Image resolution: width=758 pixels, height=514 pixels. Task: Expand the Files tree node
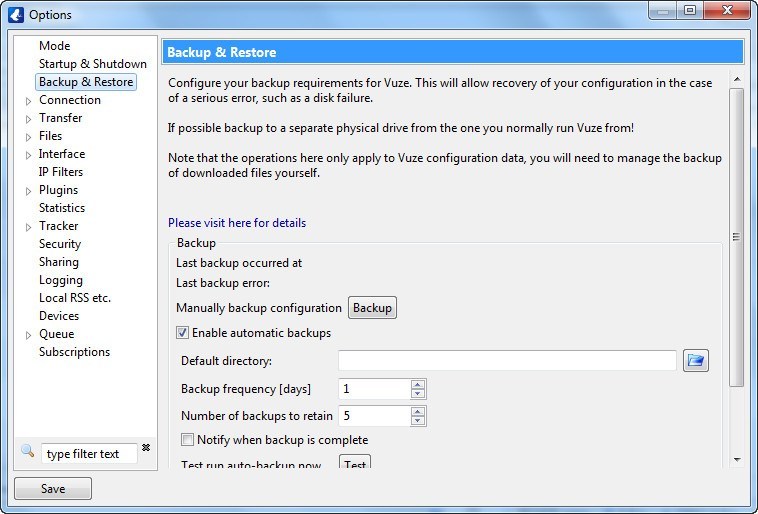29,137
